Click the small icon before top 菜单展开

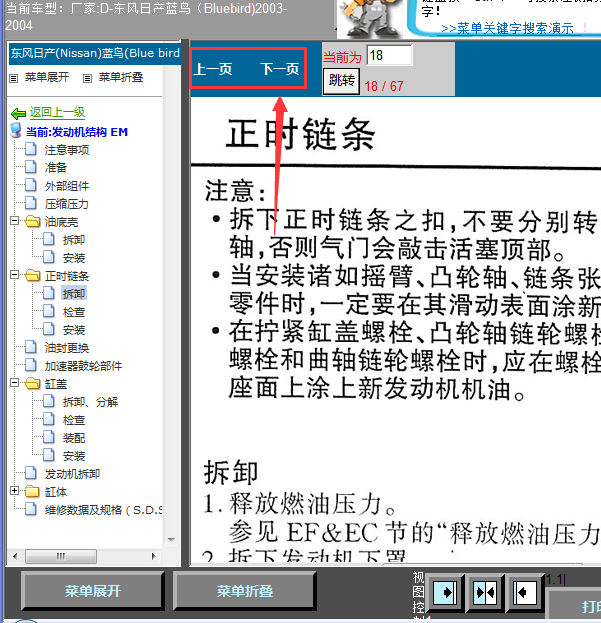click(14, 78)
